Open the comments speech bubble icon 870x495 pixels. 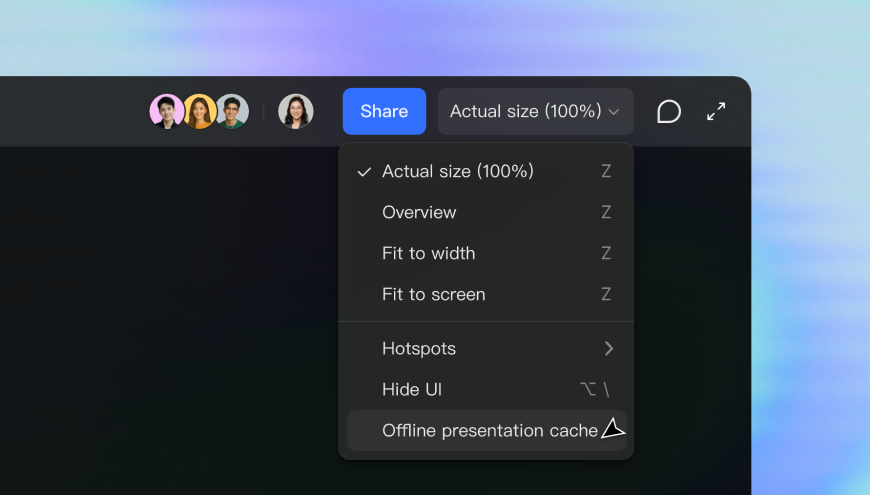point(669,112)
